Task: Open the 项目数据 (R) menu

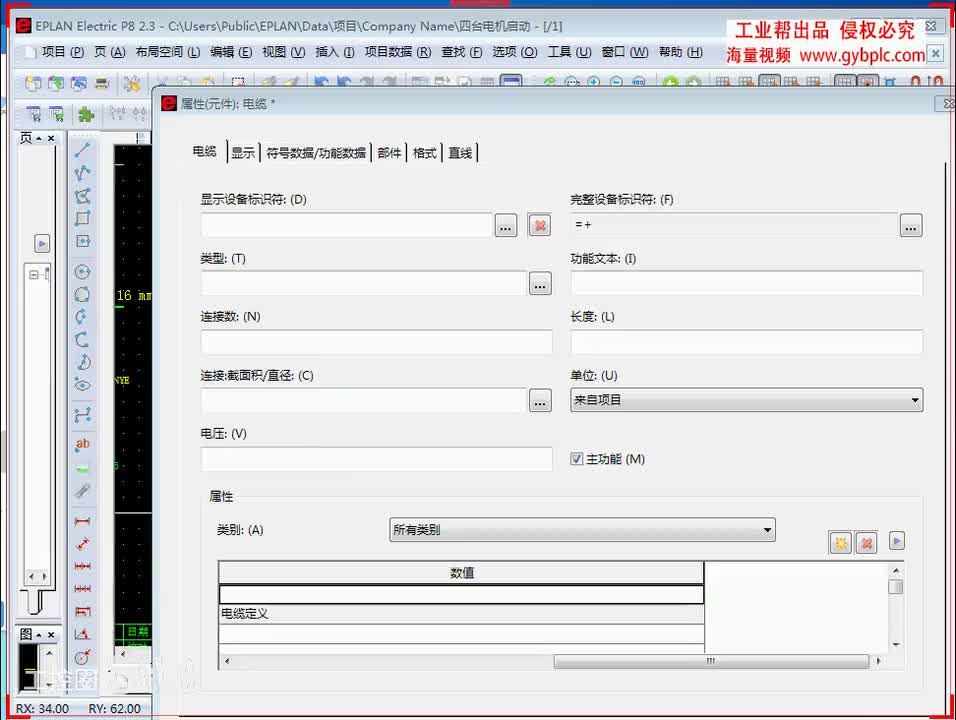Action: pyautogui.click(x=398, y=52)
